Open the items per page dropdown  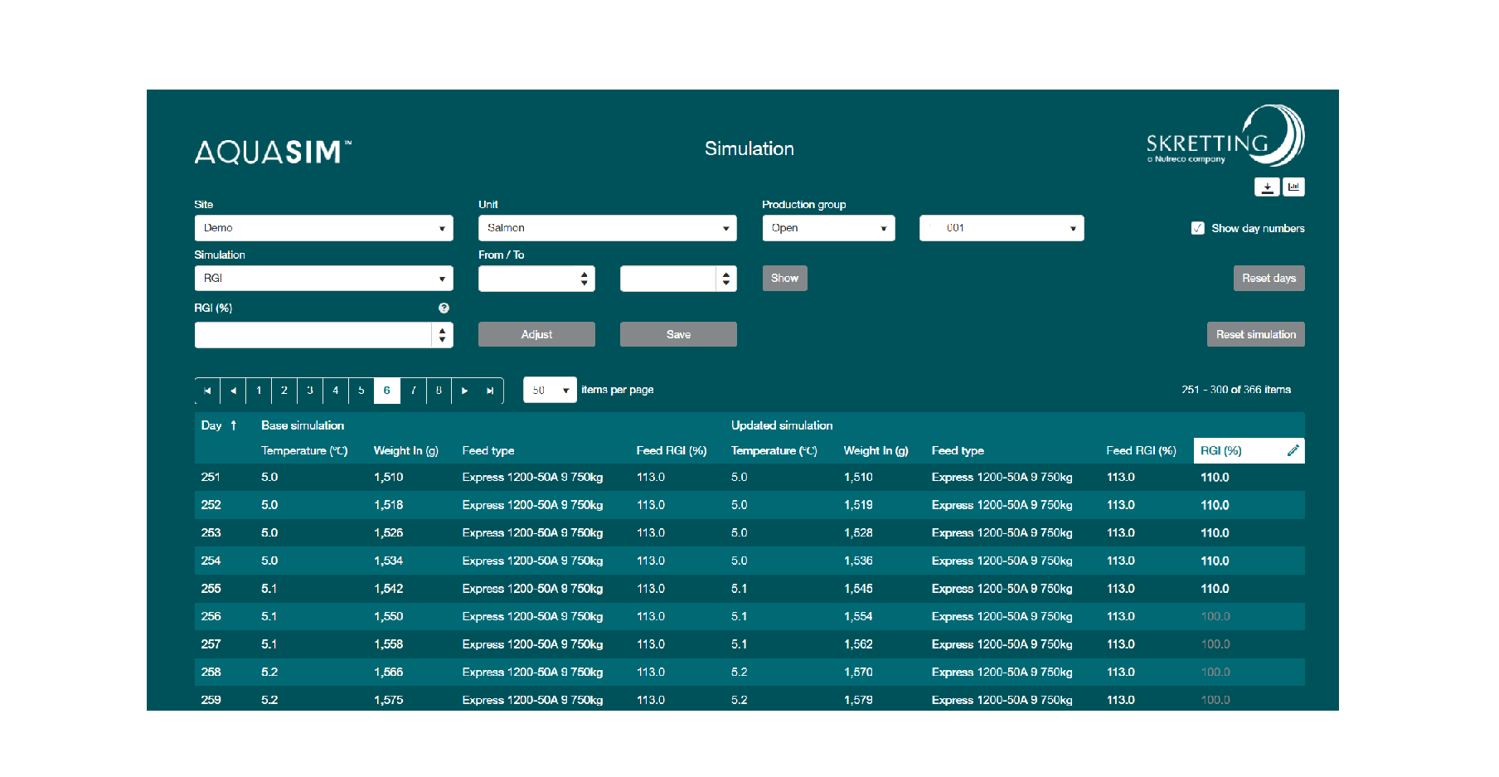(x=549, y=390)
